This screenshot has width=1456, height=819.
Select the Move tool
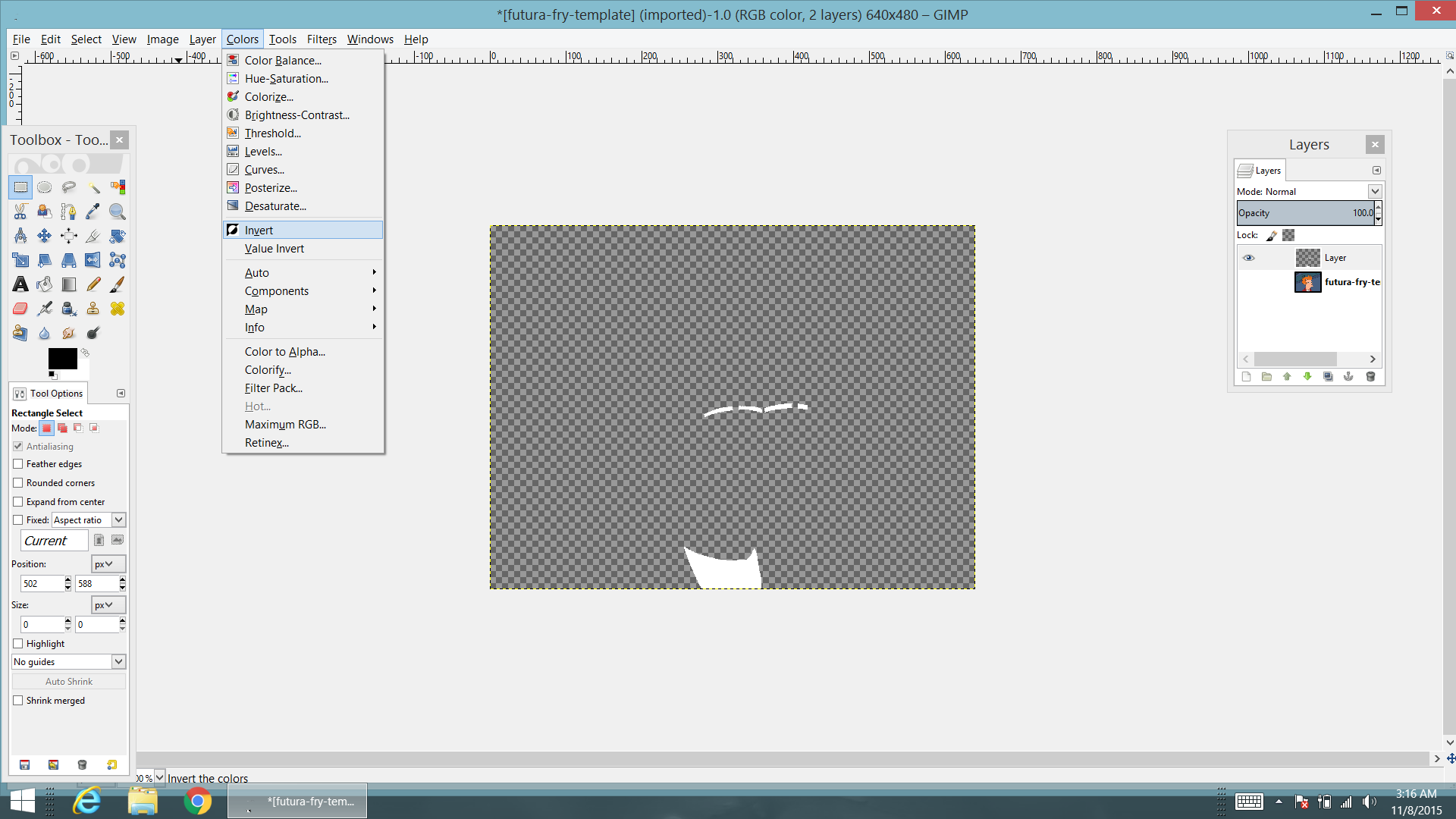point(45,236)
